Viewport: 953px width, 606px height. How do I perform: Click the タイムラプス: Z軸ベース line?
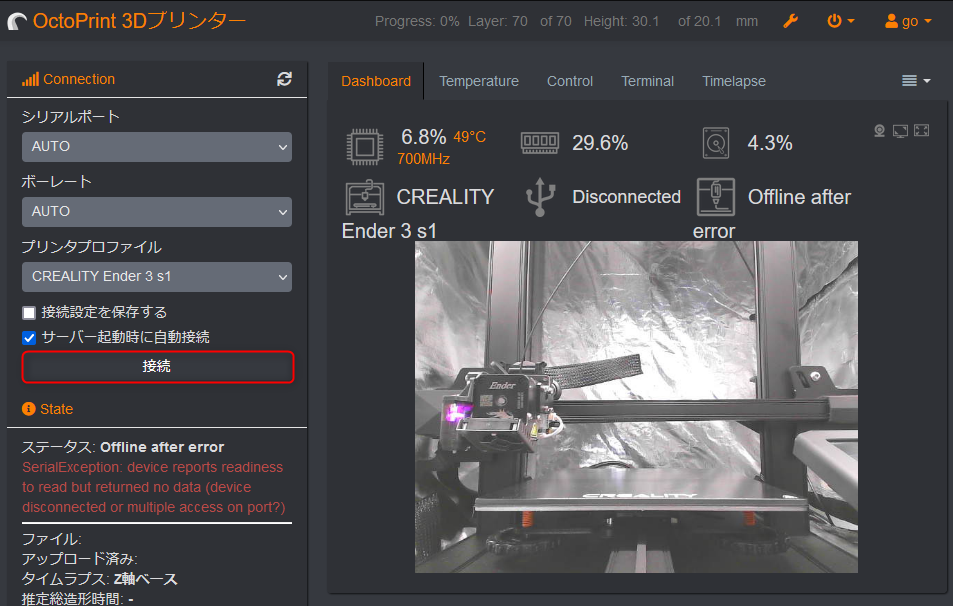point(100,579)
